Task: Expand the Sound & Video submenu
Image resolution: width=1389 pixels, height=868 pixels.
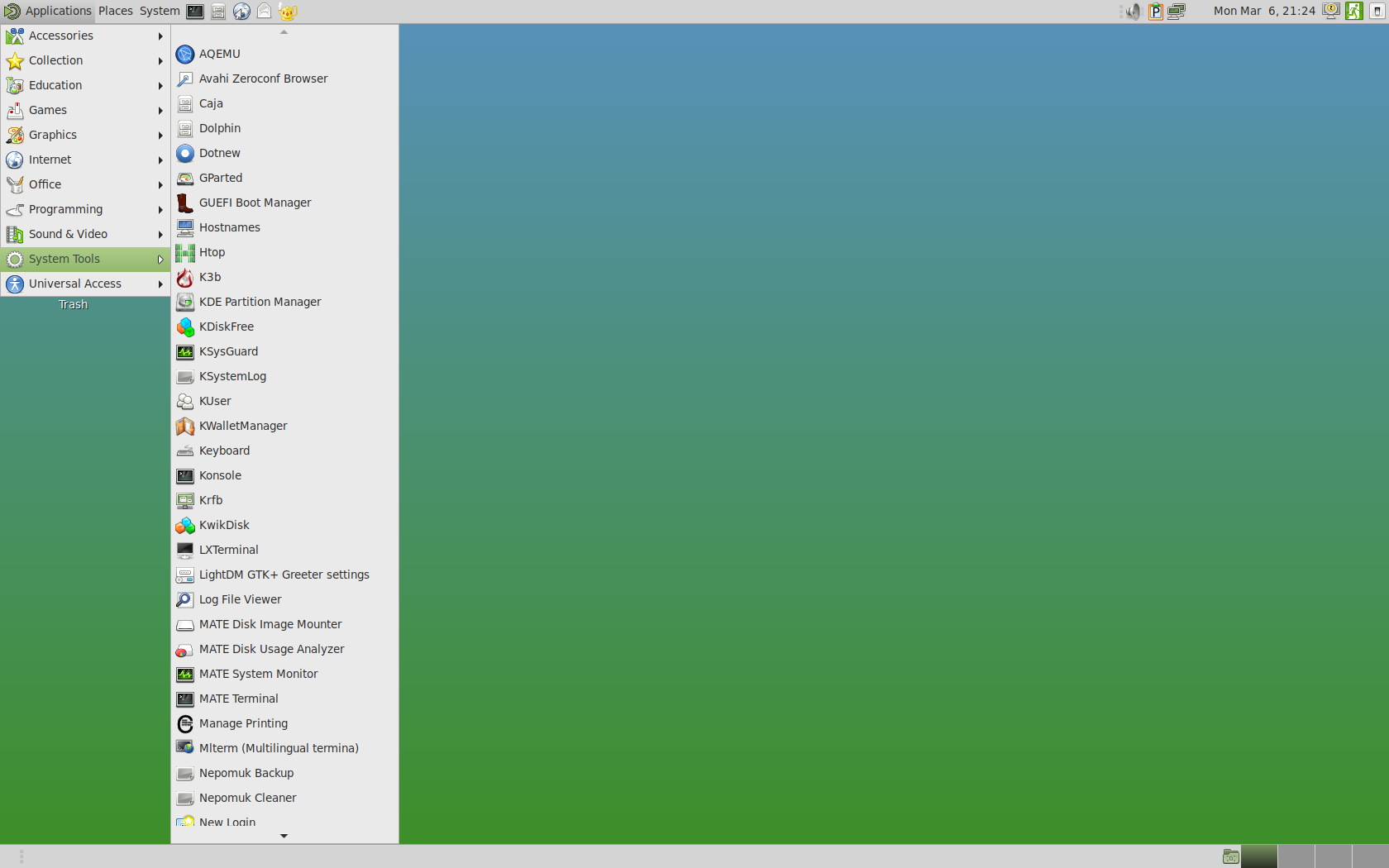Action: pos(85,234)
